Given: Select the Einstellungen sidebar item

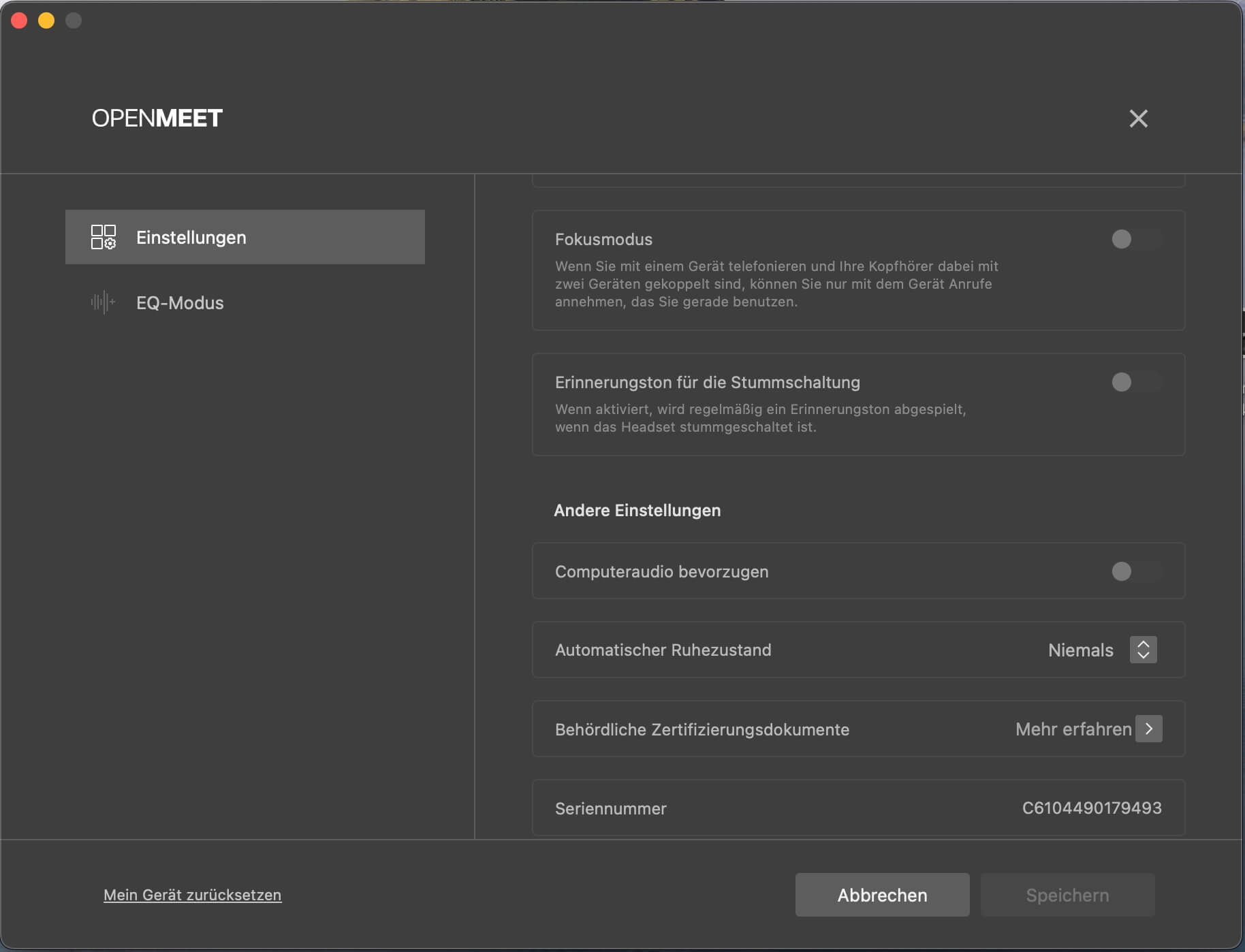Looking at the screenshot, I should point(245,237).
